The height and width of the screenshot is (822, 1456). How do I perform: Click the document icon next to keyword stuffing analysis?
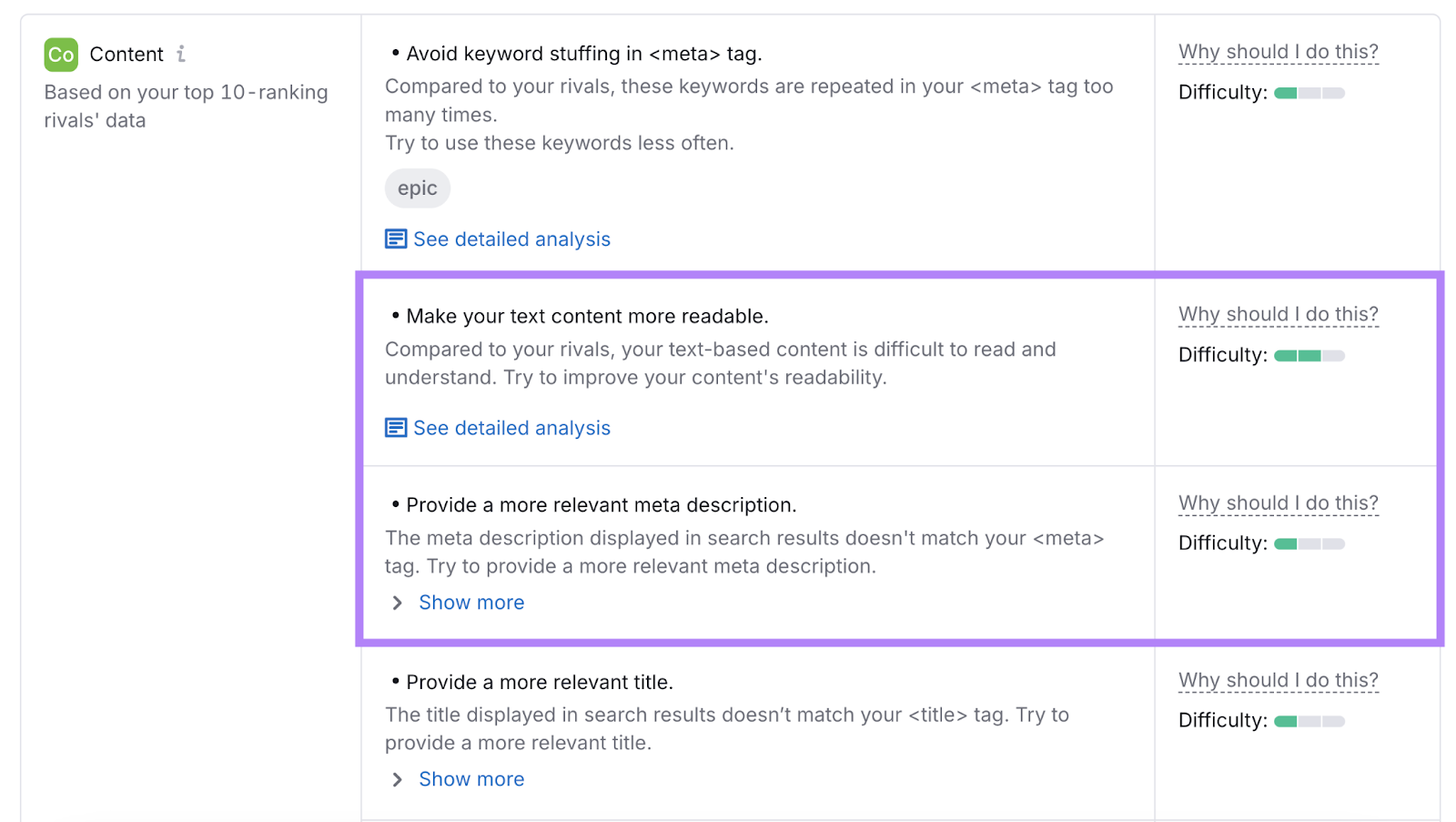point(396,238)
